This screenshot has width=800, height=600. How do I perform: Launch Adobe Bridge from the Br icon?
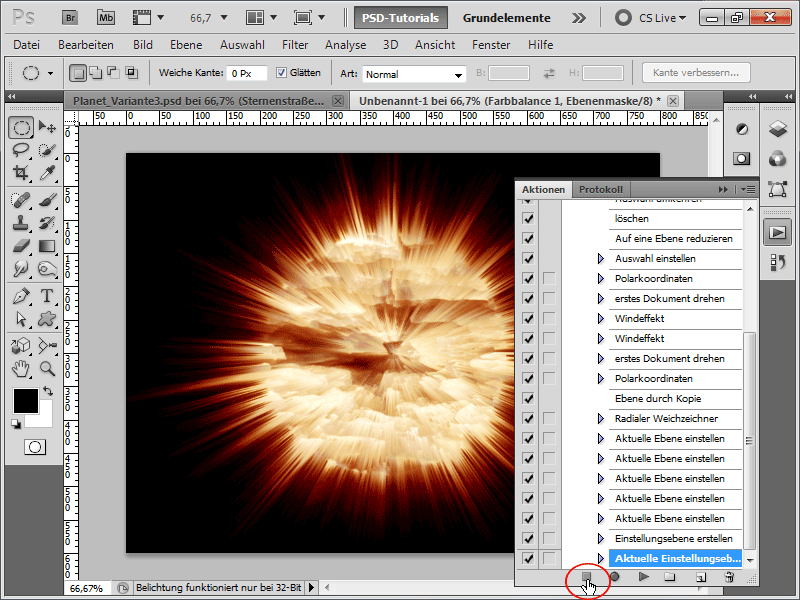pyautogui.click(x=70, y=18)
